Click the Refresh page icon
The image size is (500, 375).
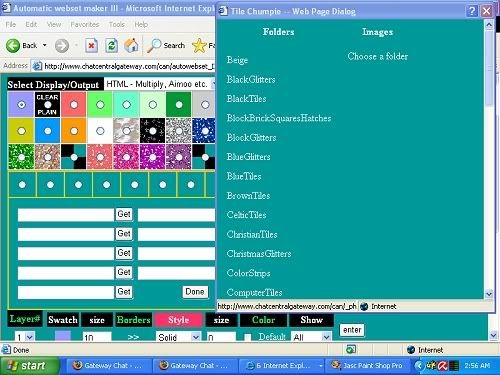[x=111, y=45]
